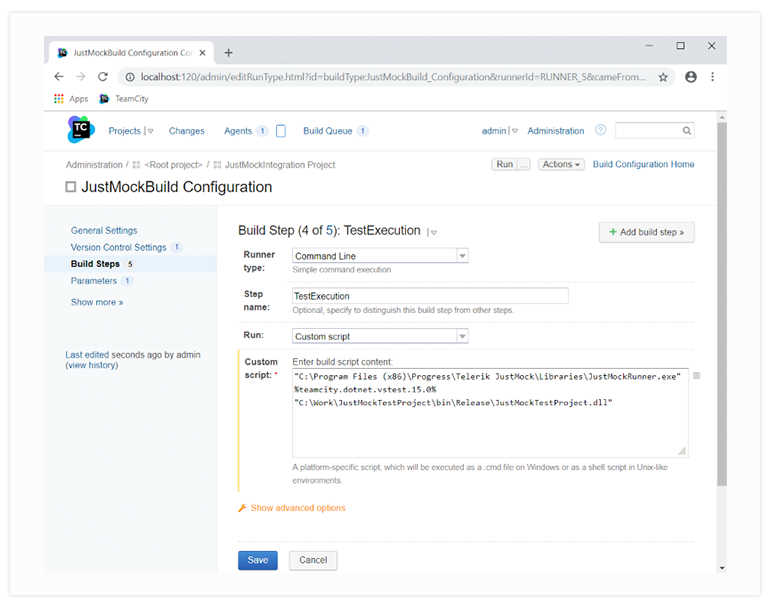The width and height of the screenshot is (770, 609).
Task: Open the Build Queue page
Action: click(328, 131)
